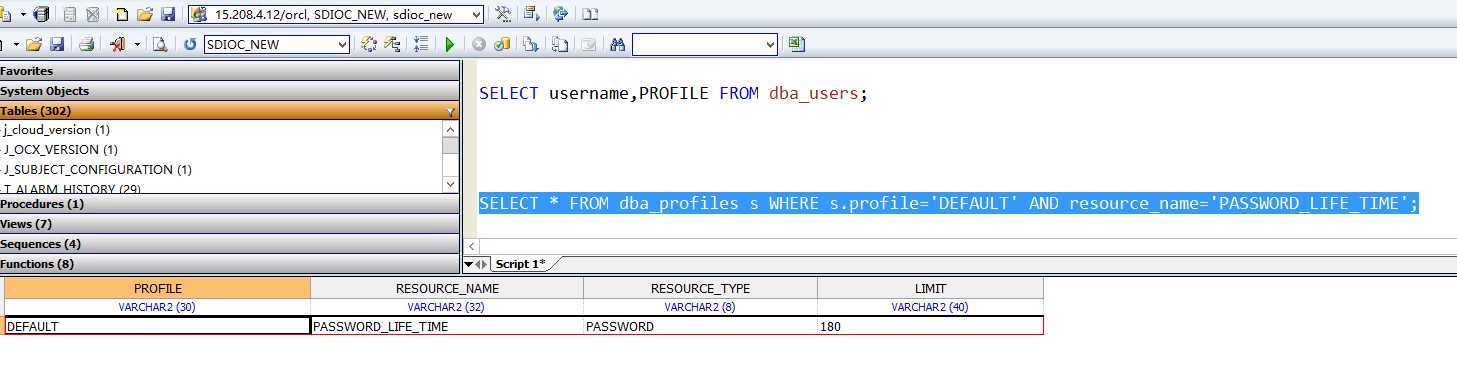
Task: Open the empty search combo box dropdown
Action: [x=769, y=44]
